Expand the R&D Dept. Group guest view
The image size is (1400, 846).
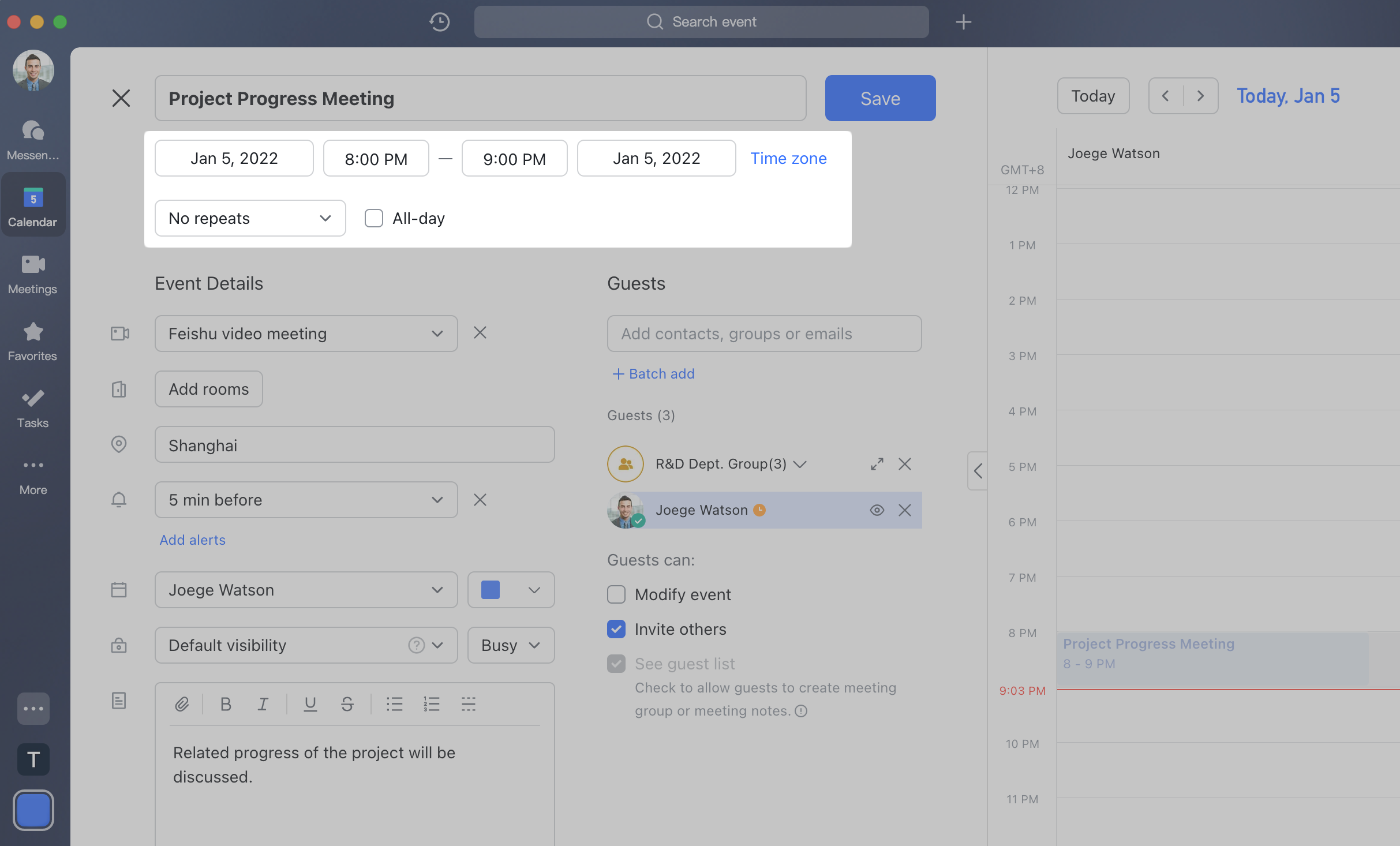tap(877, 464)
